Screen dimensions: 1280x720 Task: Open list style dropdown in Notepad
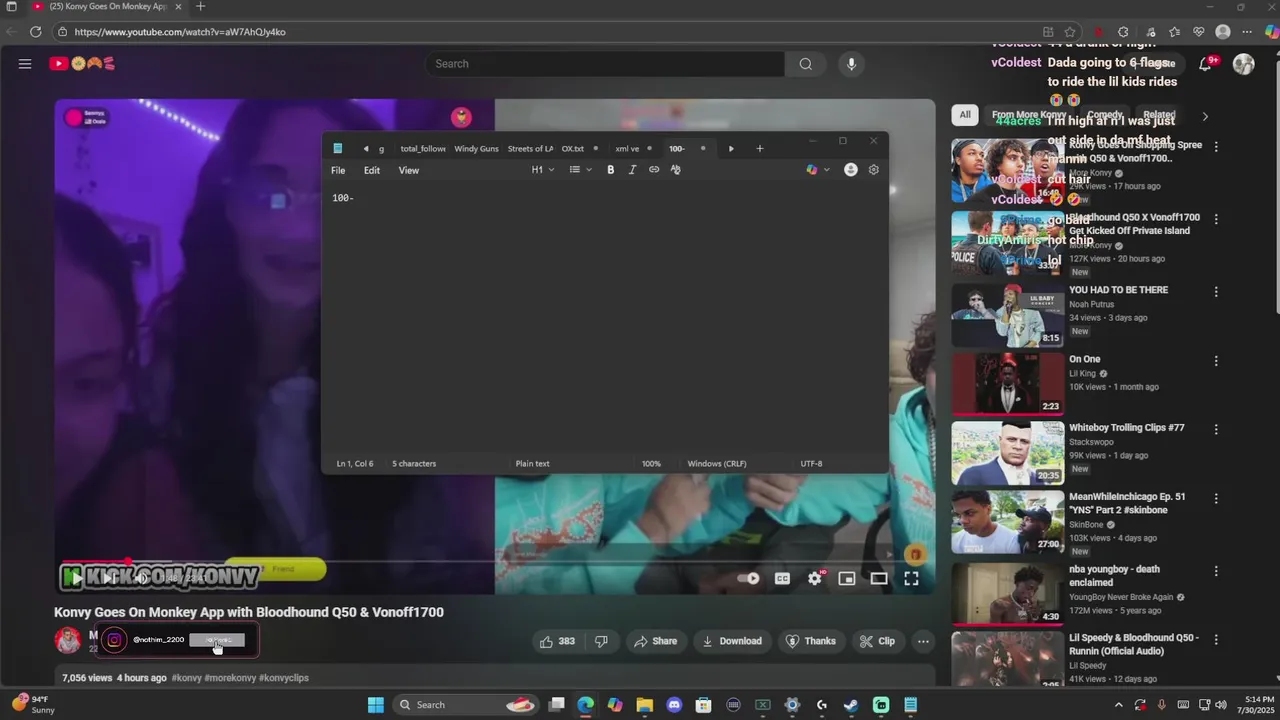pos(580,170)
